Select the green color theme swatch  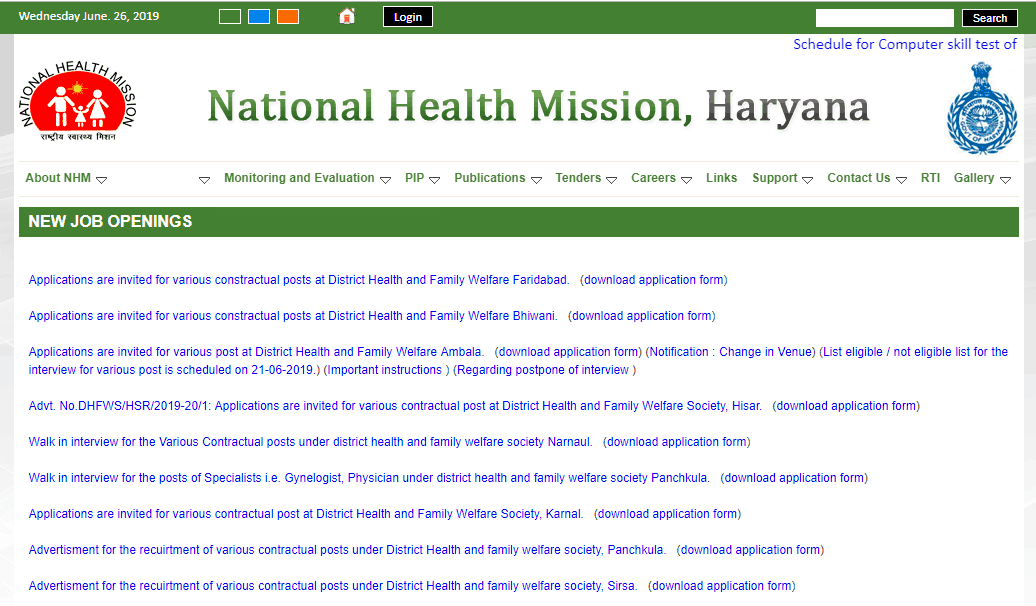click(x=230, y=17)
